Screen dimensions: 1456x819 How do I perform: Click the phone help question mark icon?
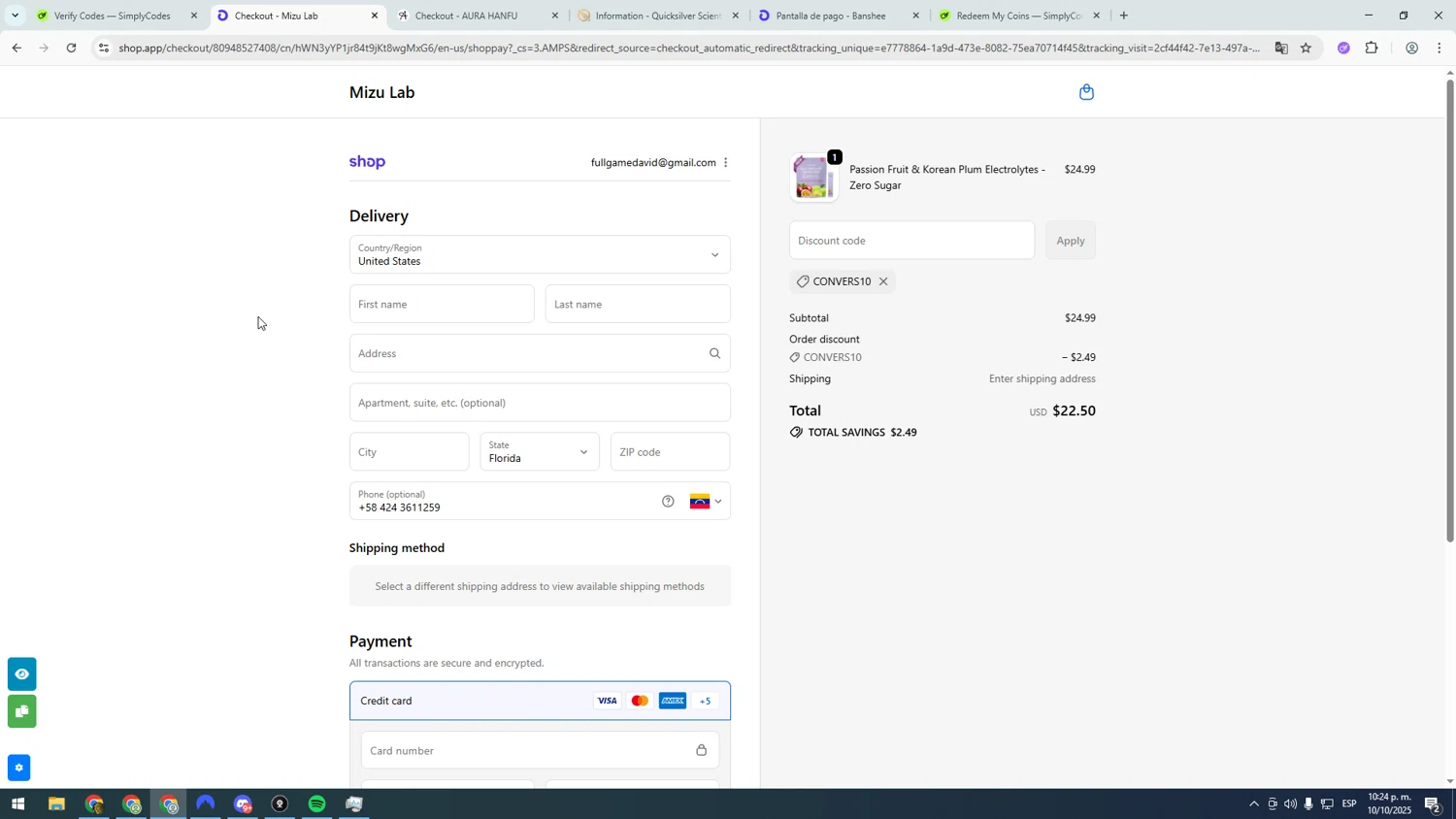coord(668,502)
